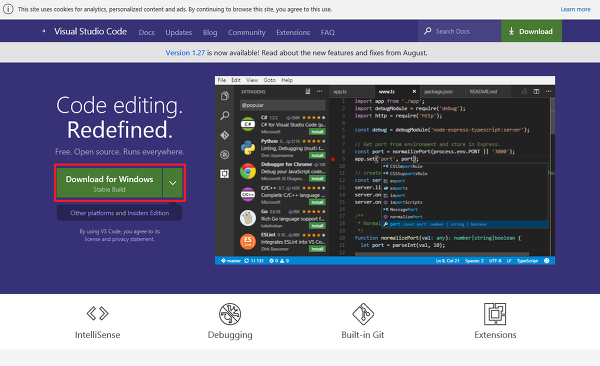Close the www.js tab with the X

click(x=414, y=92)
